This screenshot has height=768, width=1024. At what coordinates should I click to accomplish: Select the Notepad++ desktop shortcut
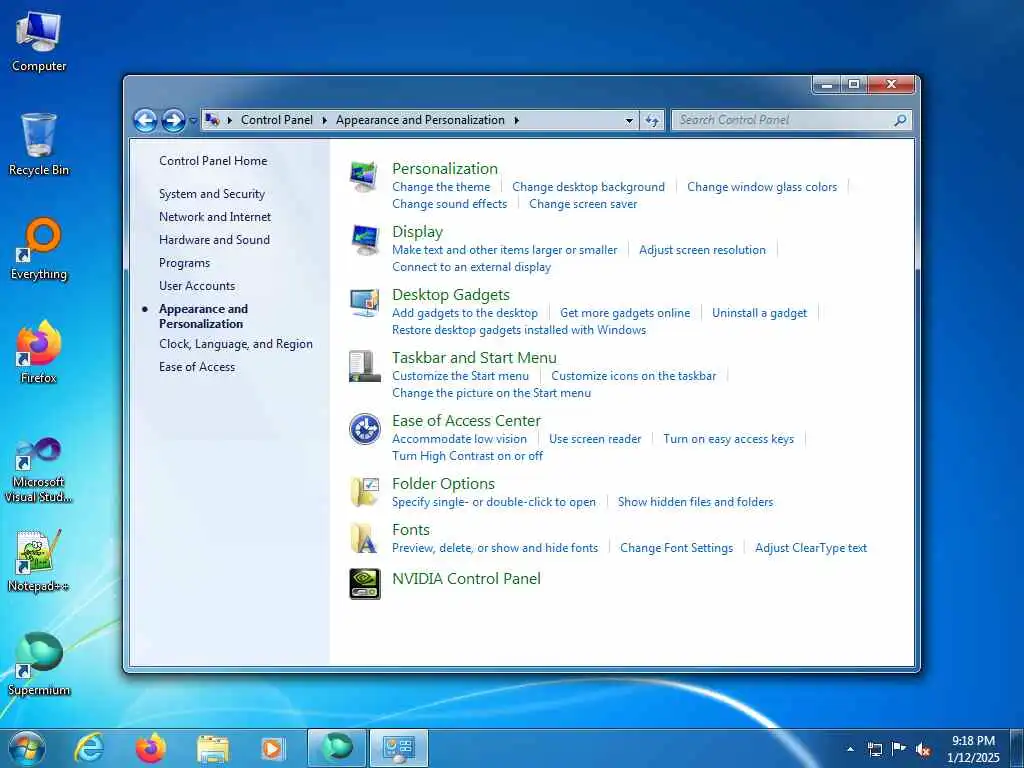coord(39,561)
